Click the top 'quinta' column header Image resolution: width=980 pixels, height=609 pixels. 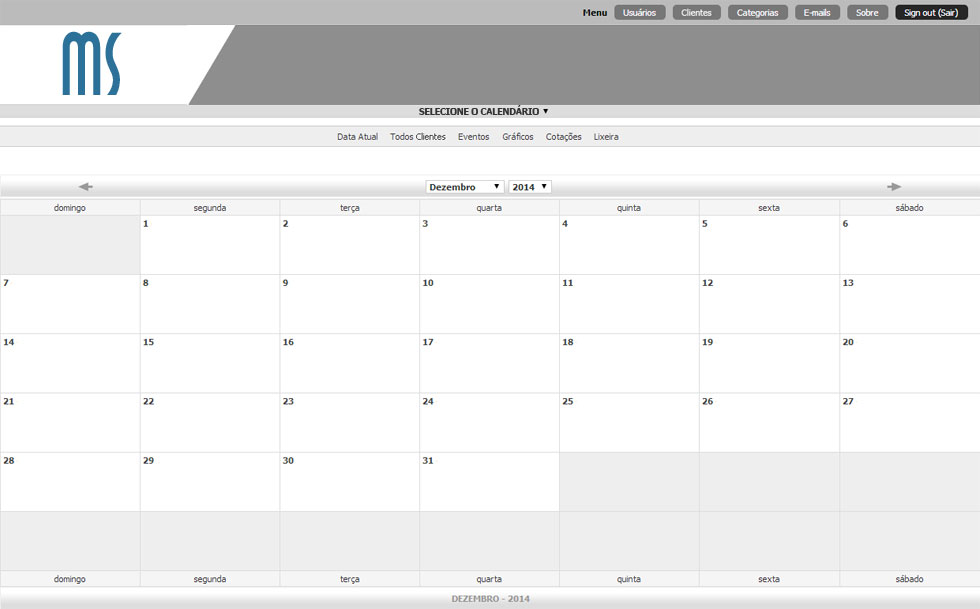click(629, 208)
